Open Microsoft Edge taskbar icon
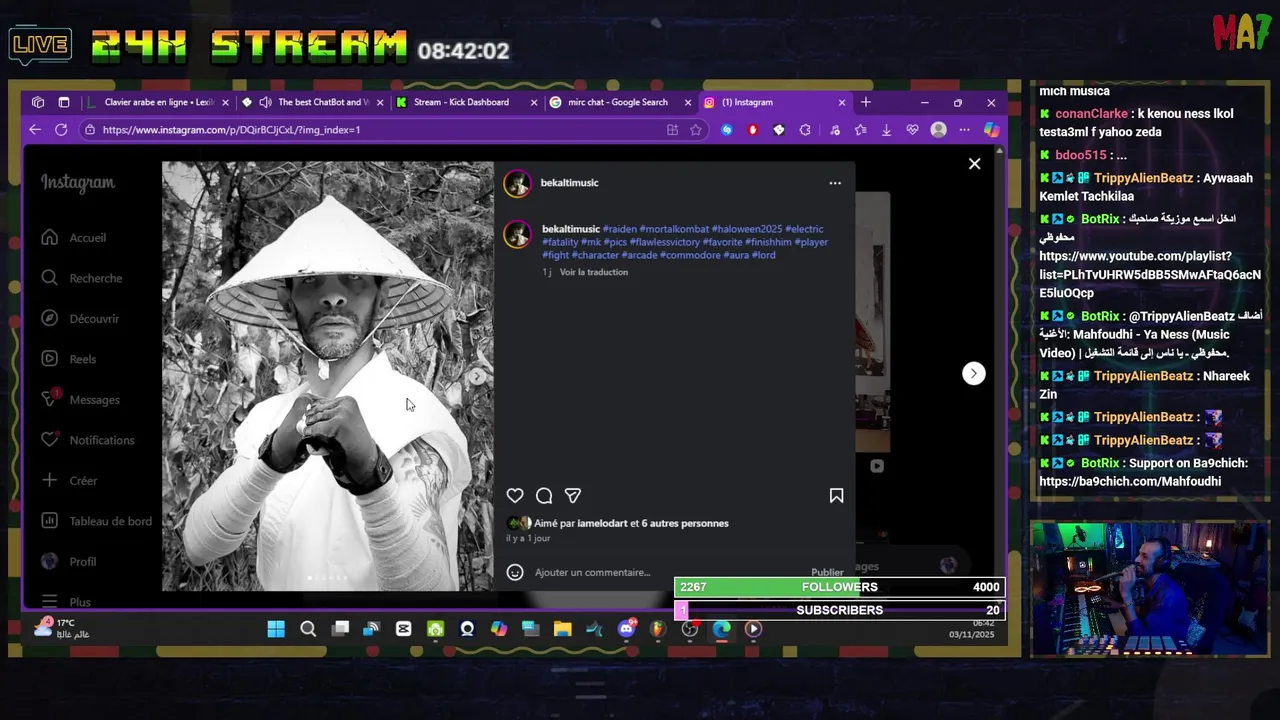Image resolution: width=1280 pixels, height=720 pixels. point(721,629)
